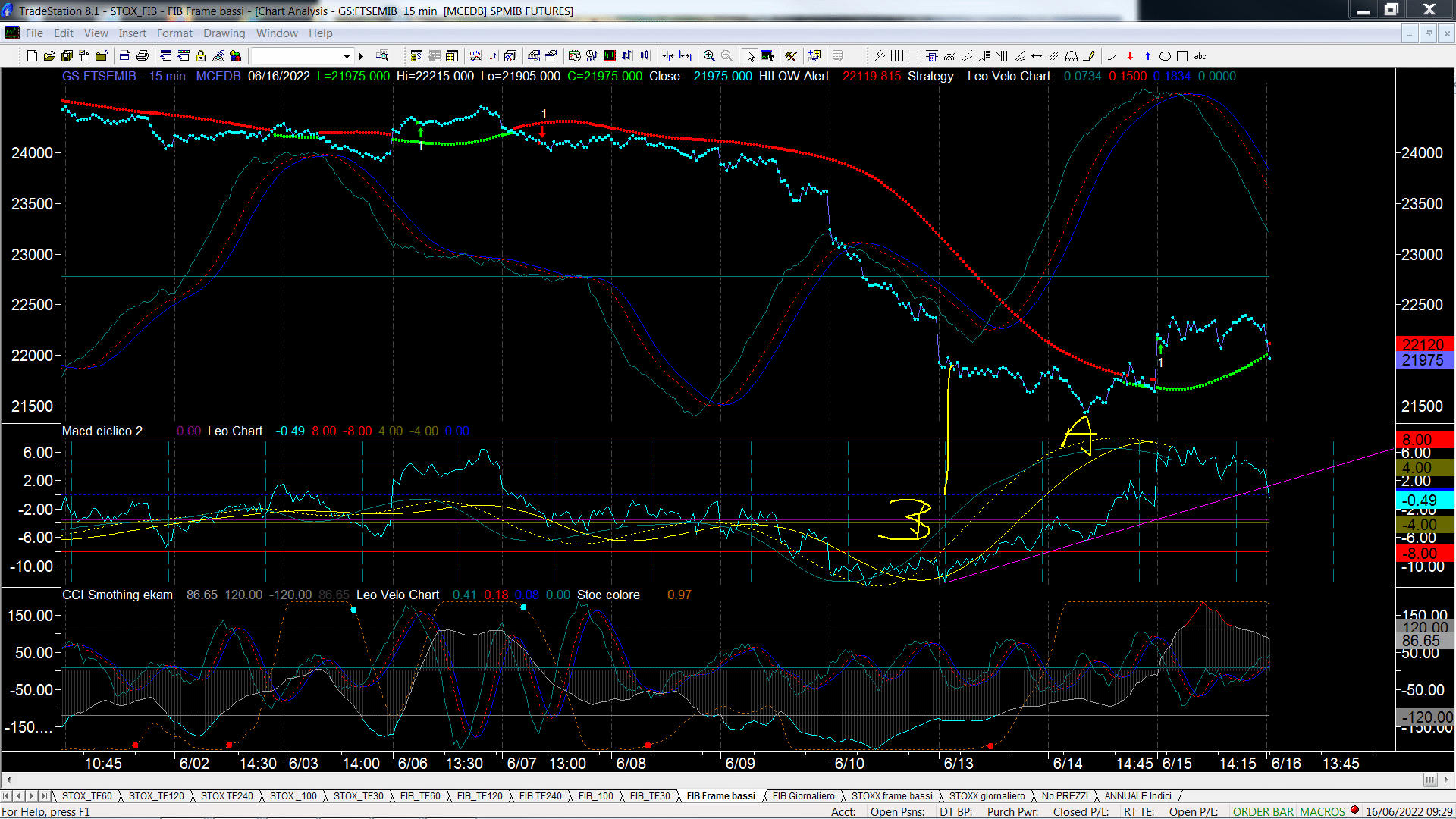The height and width of the screenshot is (819, 1456).
Task: Click the hammer and tools icon
Action: pos(791,56)
